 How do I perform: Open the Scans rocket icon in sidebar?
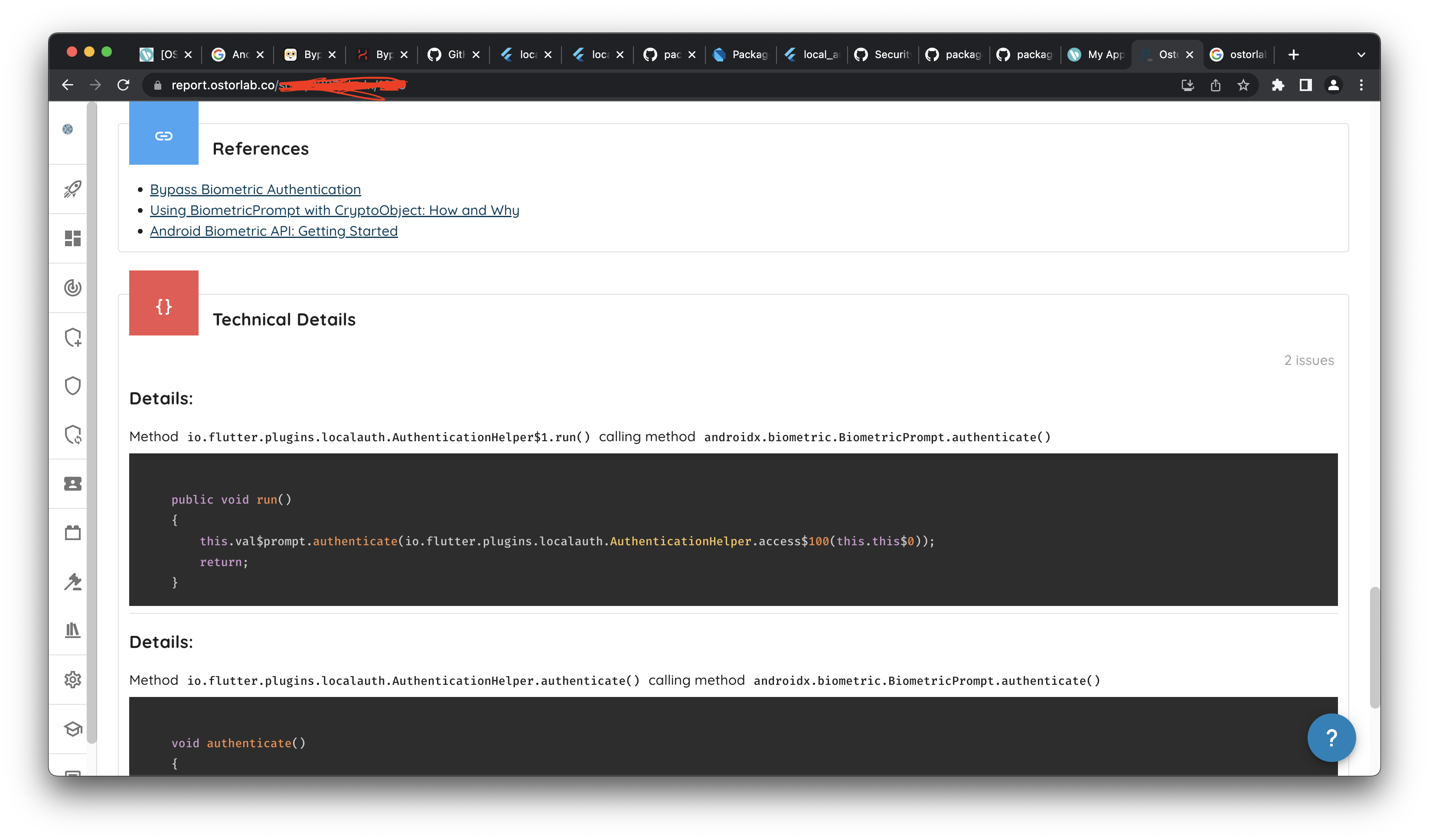72,189
